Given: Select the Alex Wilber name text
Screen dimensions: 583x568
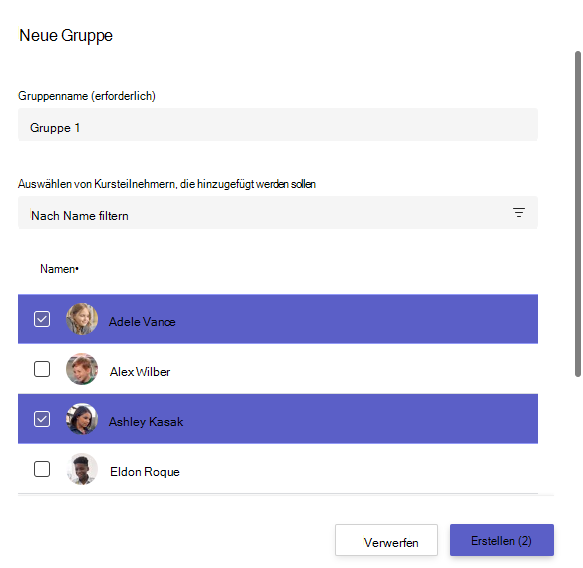Looking at the screenshot, I should [x=140, y=372].
